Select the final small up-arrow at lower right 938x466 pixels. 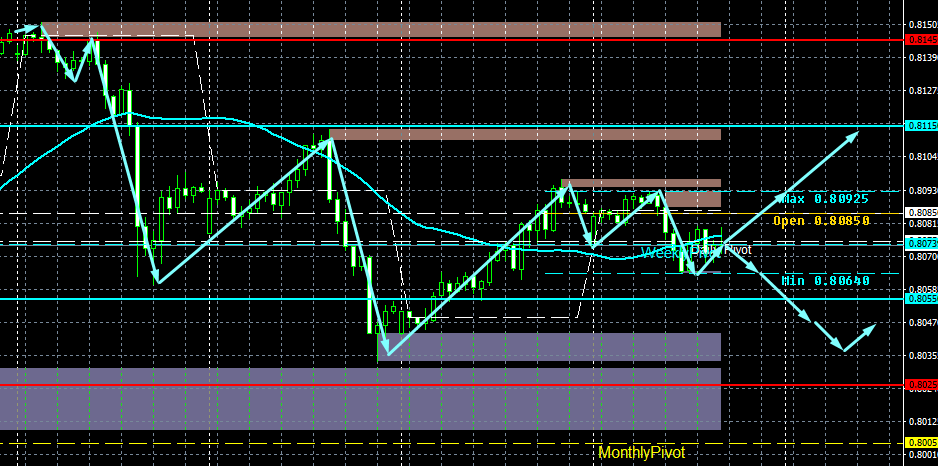(x=859, y=337)
